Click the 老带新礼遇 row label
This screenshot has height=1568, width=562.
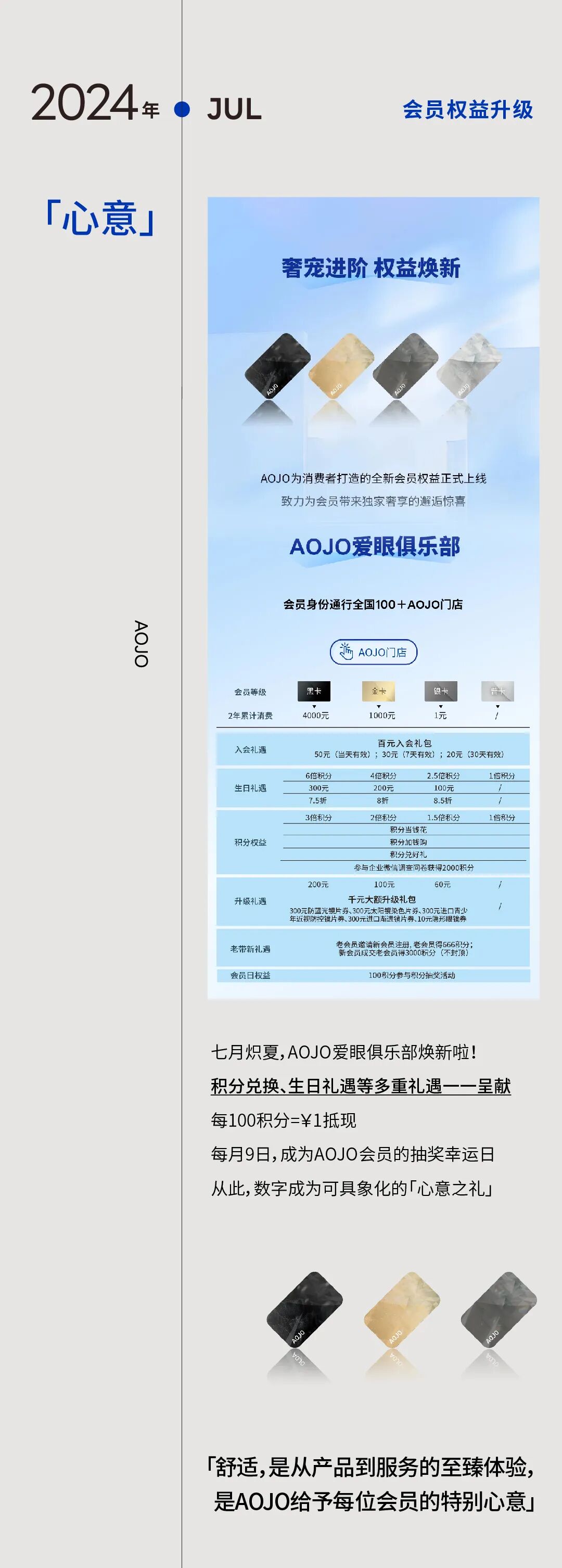pyautogui.click(x=250, y=949)
